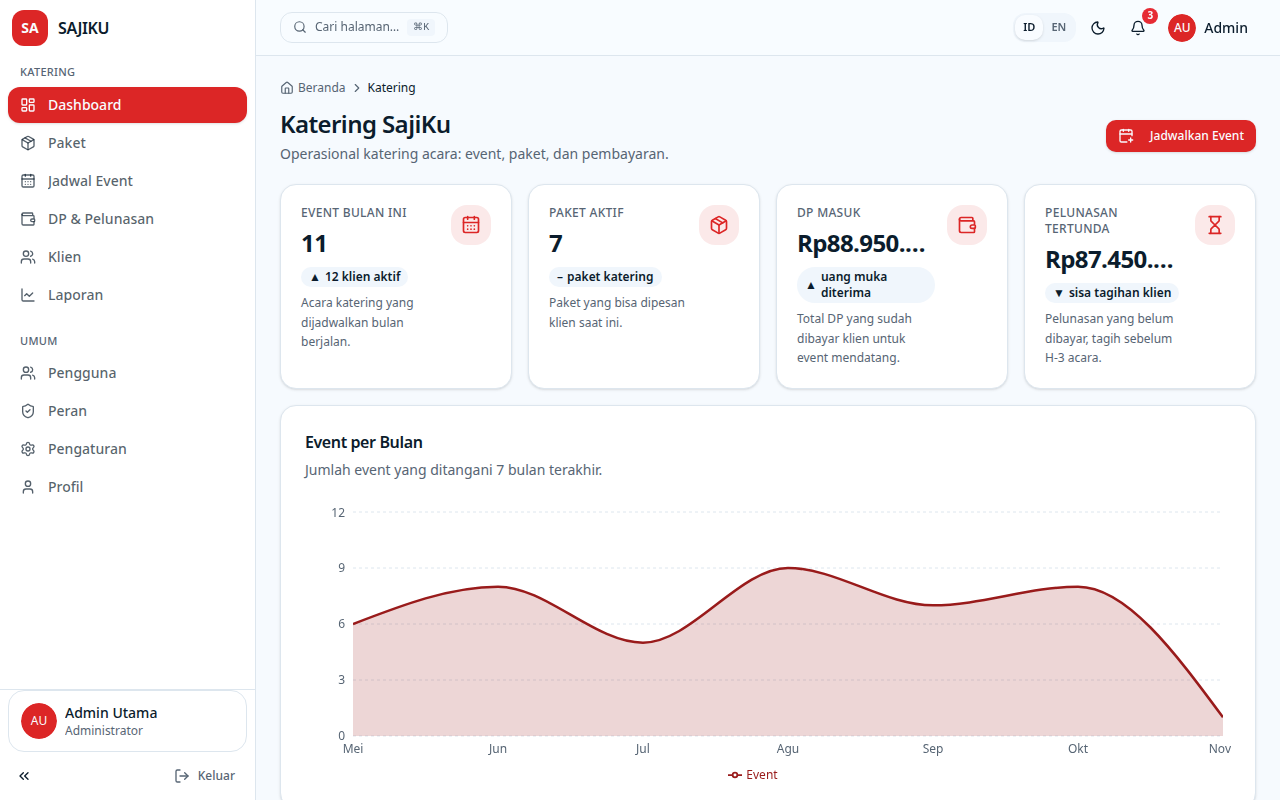This screenshot has width=1280, height=800.
Task: Go to Paket in sidebar
Action: pos(127,143)
